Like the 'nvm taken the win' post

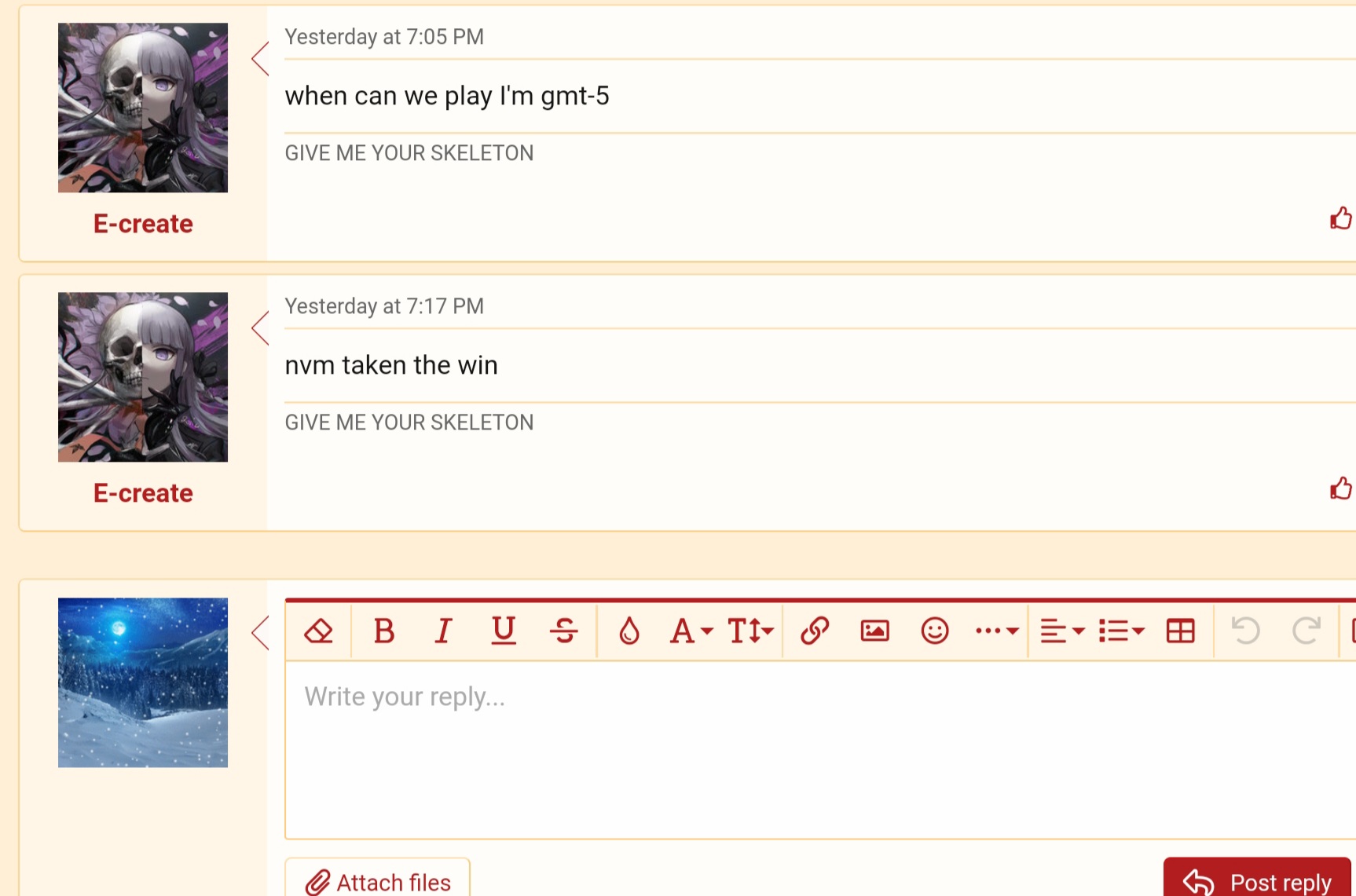1340,488
